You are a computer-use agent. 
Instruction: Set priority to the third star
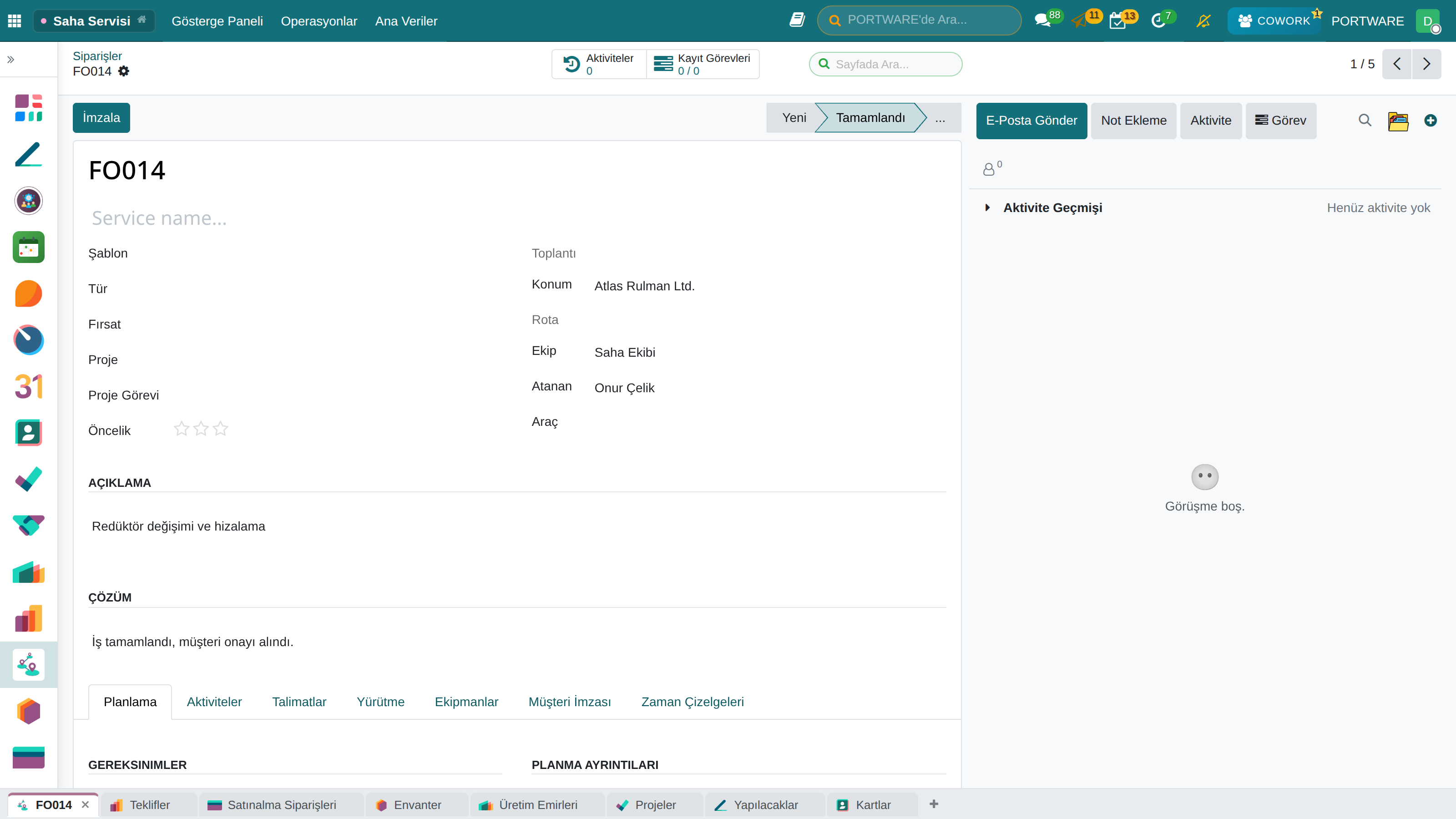(220, 429)
